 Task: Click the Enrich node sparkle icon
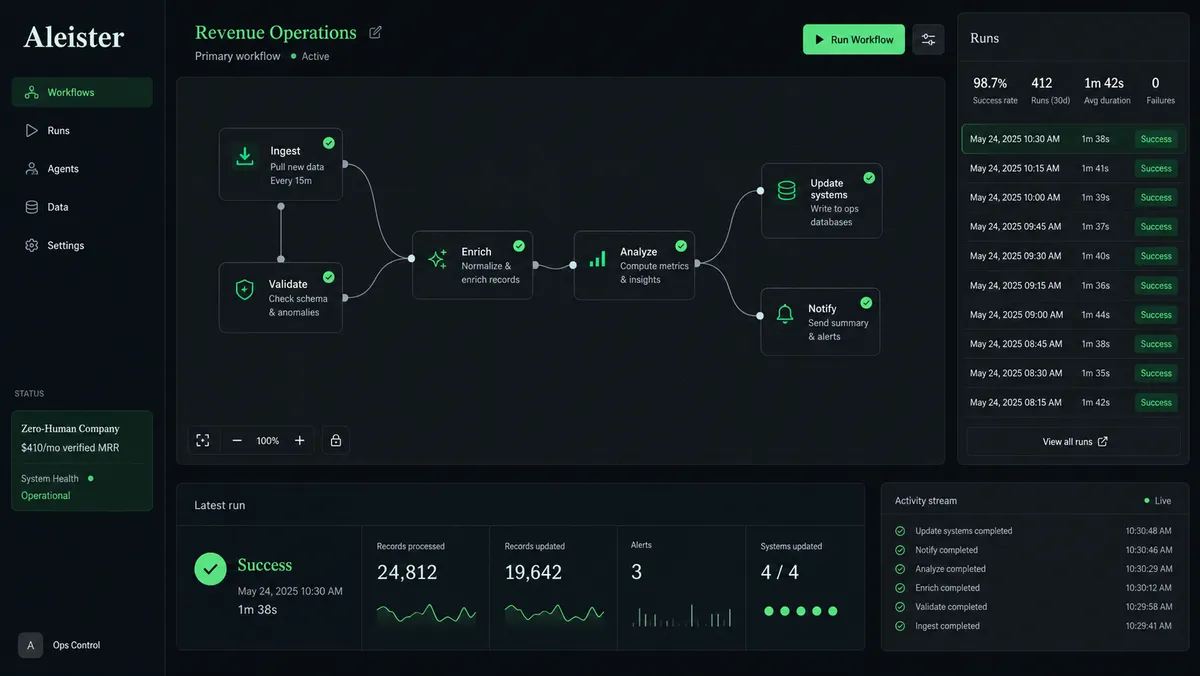(x=437, y=259)
